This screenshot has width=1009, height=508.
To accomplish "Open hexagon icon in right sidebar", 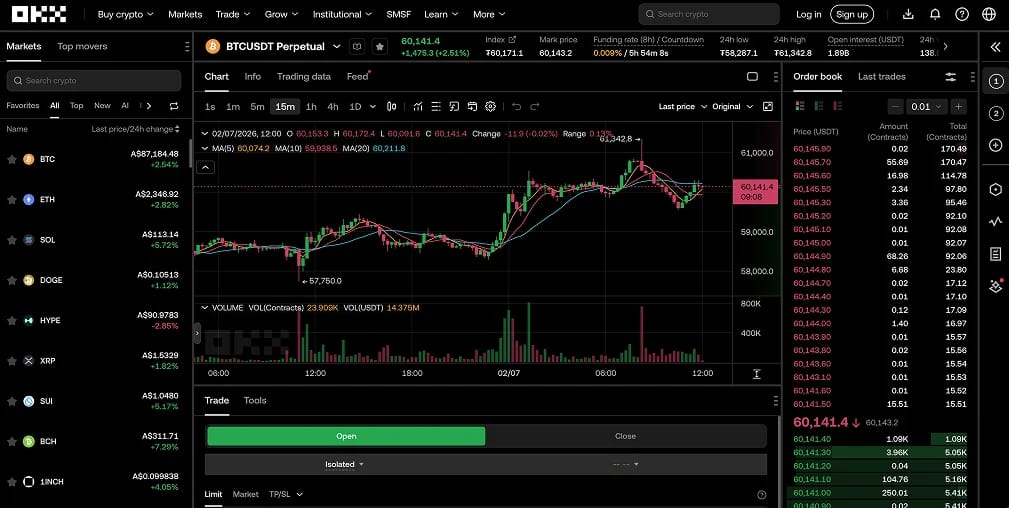I will 995,189.
